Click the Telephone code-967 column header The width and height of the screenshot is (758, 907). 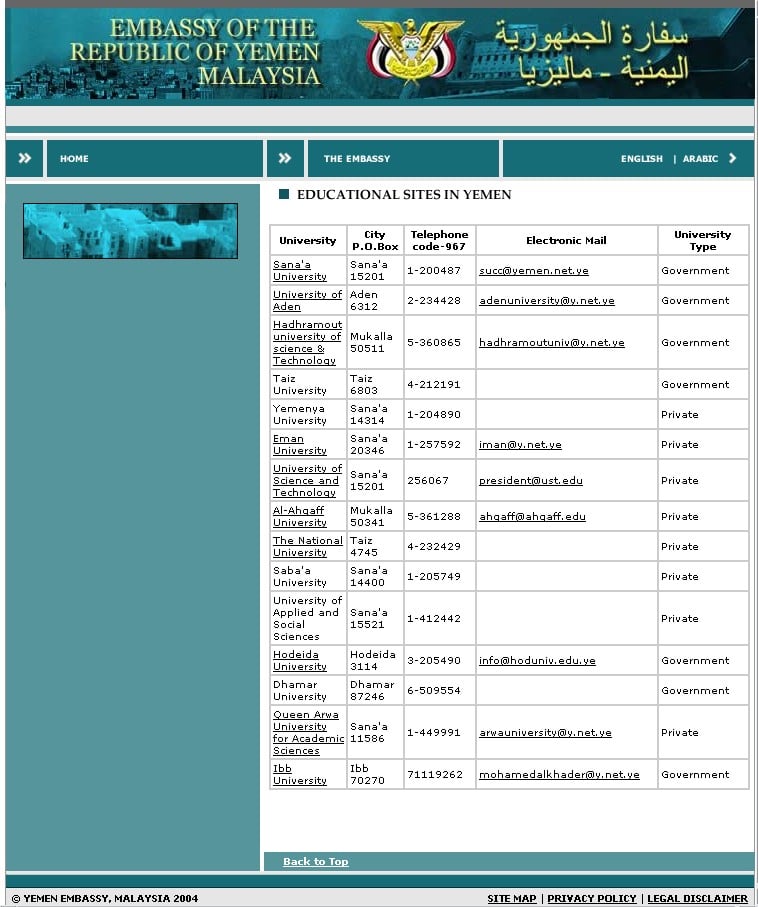tap(439, 241)
